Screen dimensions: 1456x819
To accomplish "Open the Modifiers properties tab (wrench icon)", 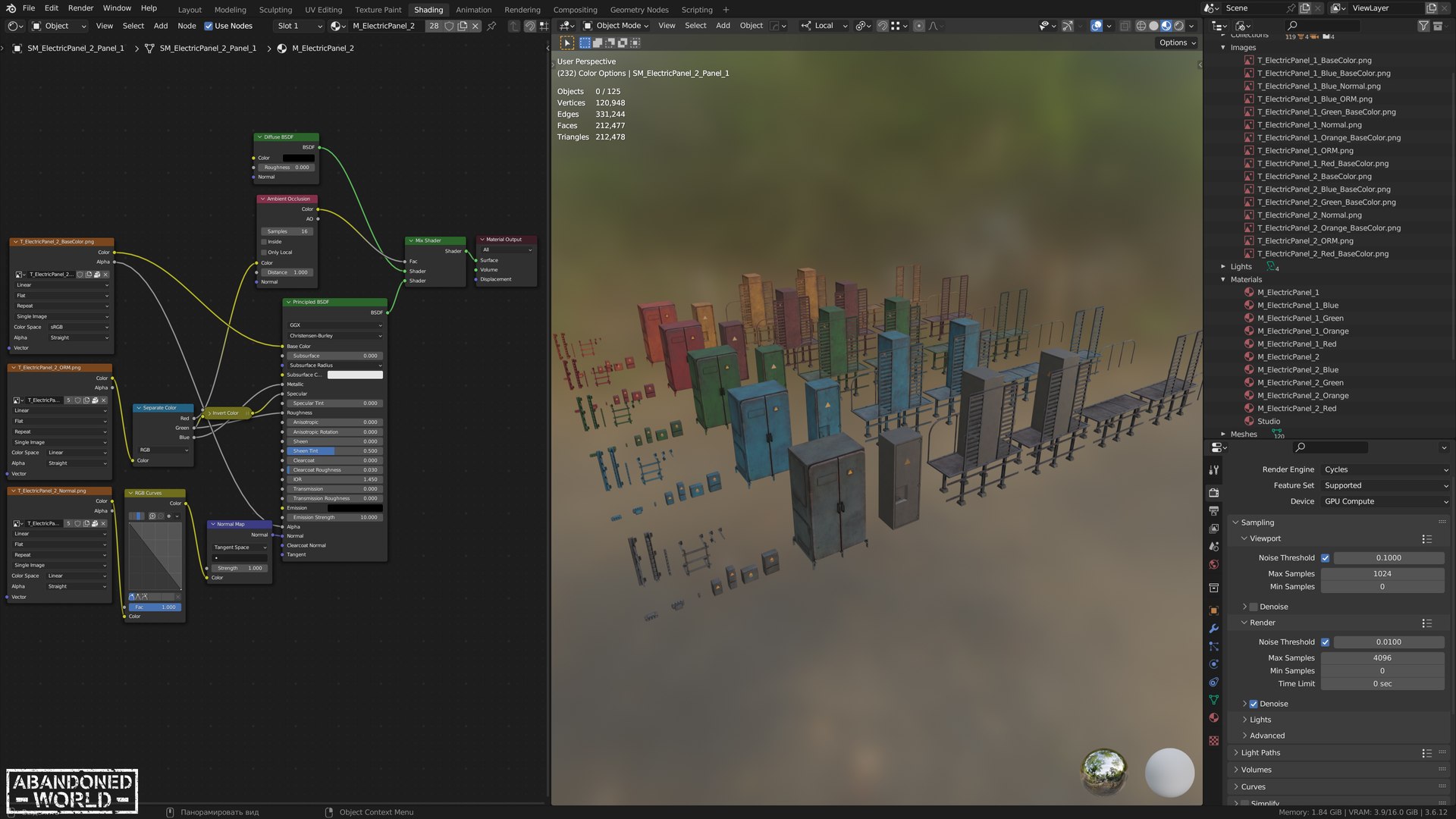I will [x=1213, y=628].
